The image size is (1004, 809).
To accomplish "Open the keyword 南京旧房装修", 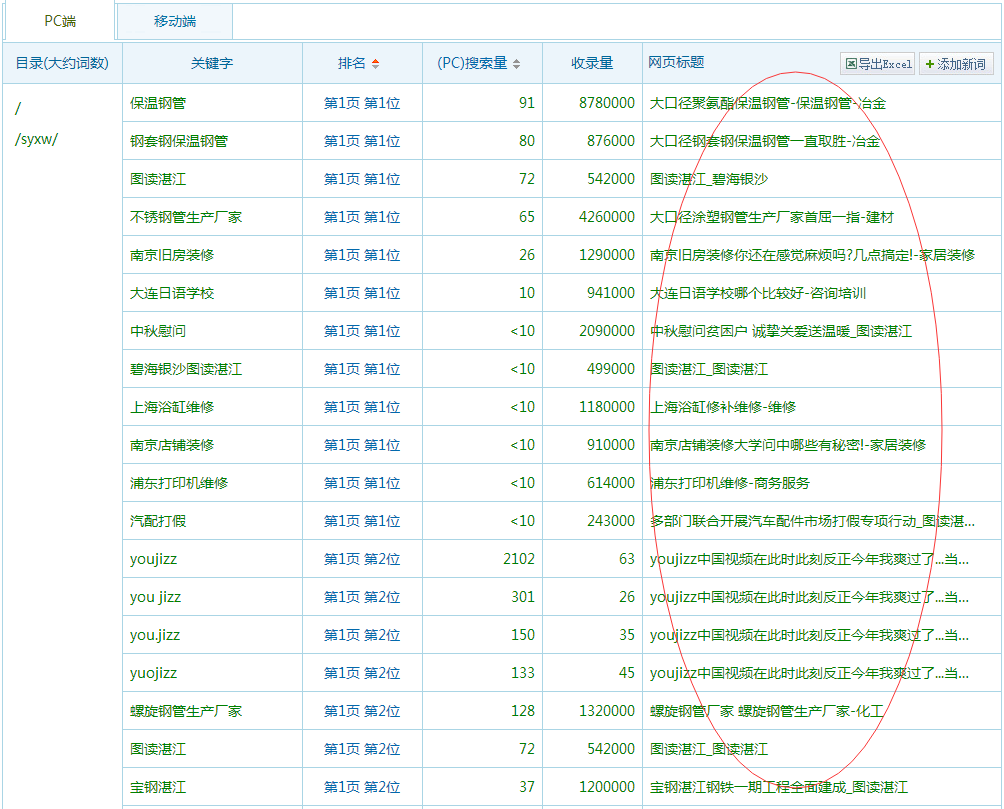I will pyautogui.click(x=172, y=255).
